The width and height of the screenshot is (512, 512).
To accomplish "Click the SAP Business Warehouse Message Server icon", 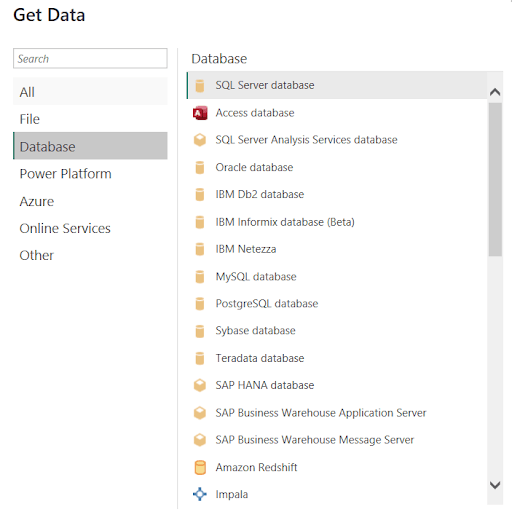I will coord(200,440).
